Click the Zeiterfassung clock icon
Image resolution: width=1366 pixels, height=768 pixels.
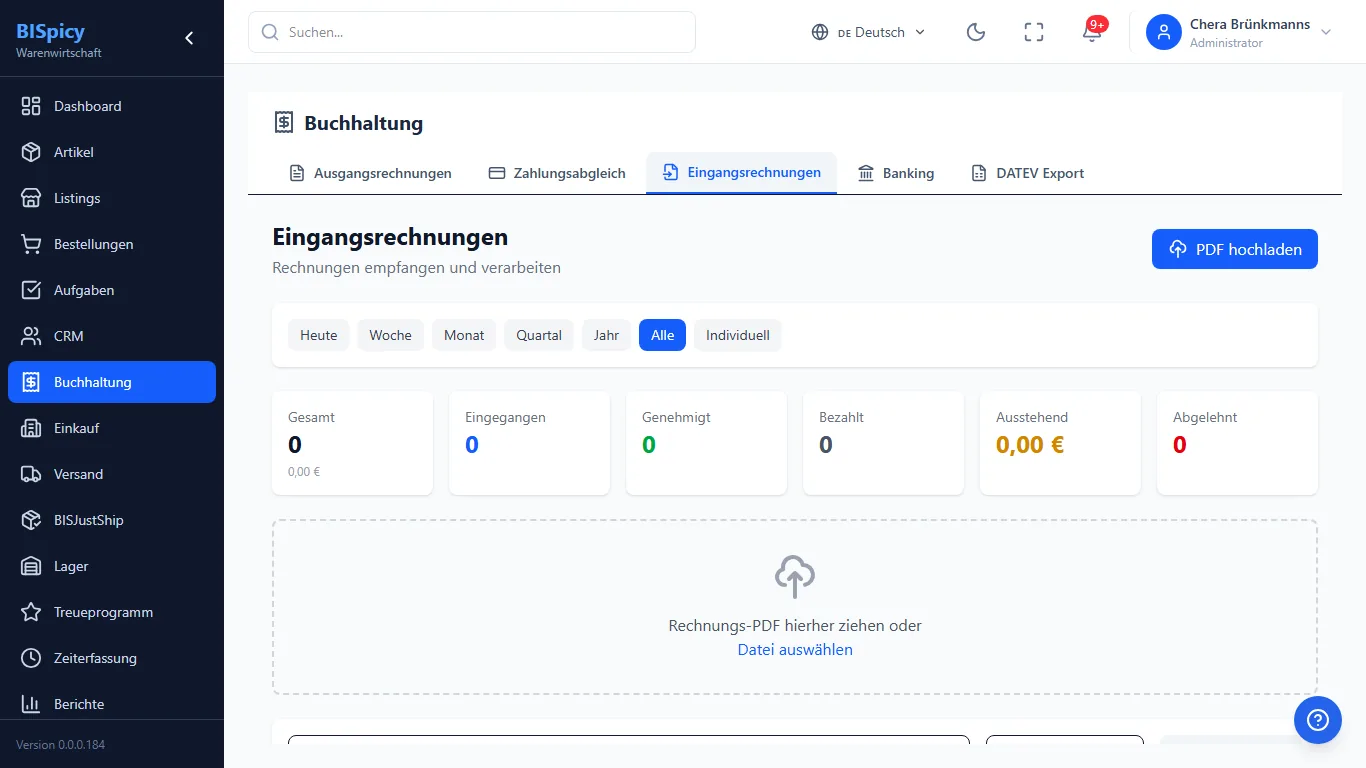point(31,658)
